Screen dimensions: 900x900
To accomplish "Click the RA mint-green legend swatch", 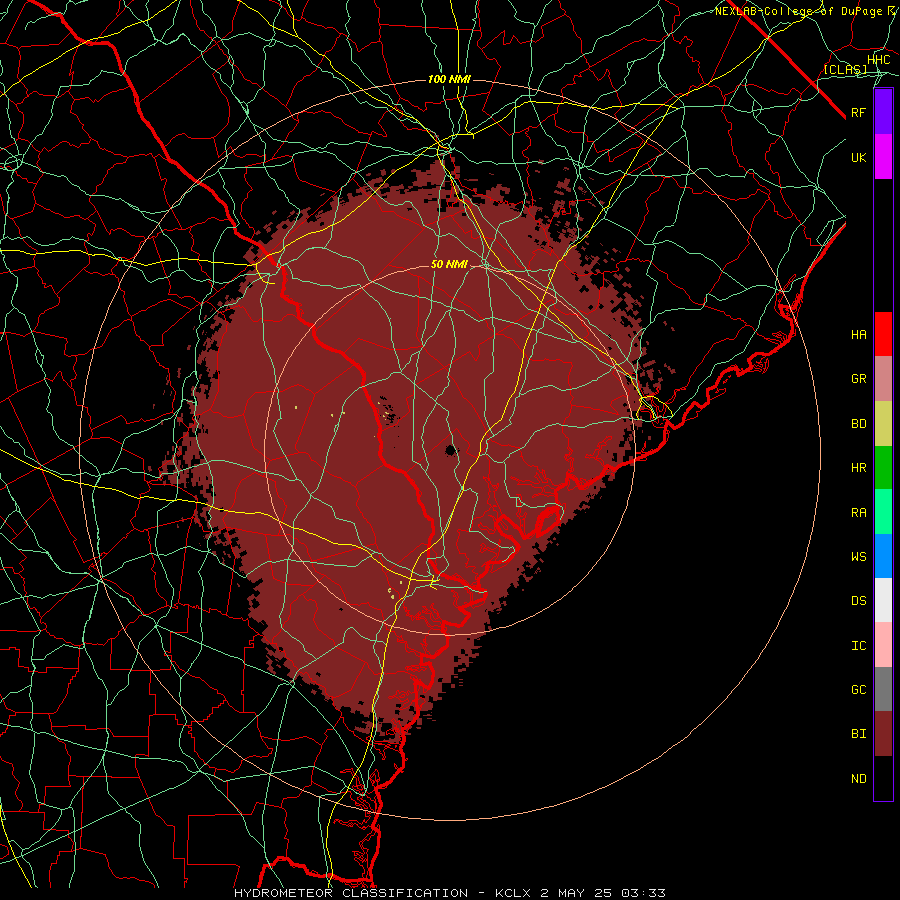I will pos(883,512).
